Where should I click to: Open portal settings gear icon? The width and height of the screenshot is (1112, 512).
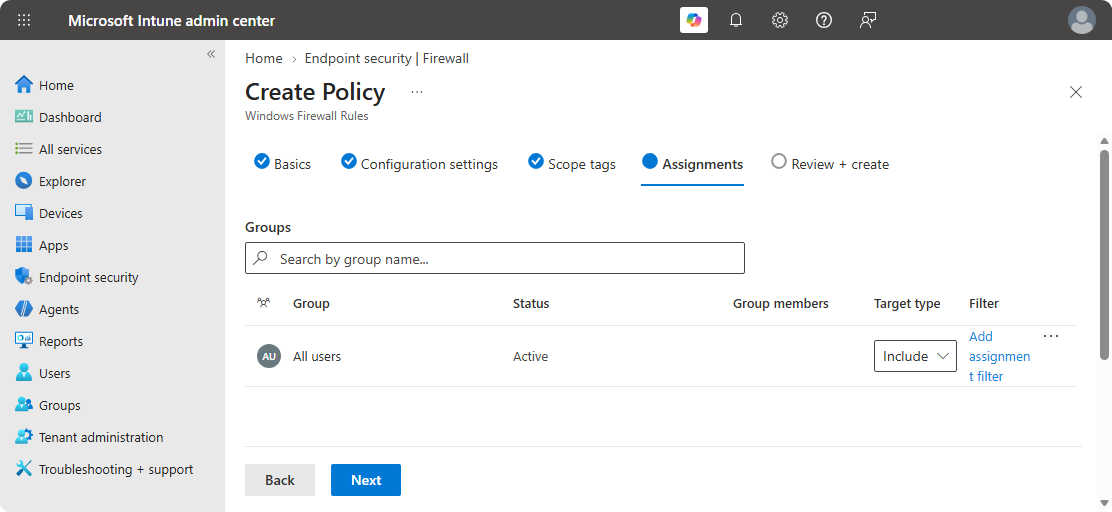(x=780, y=20)
